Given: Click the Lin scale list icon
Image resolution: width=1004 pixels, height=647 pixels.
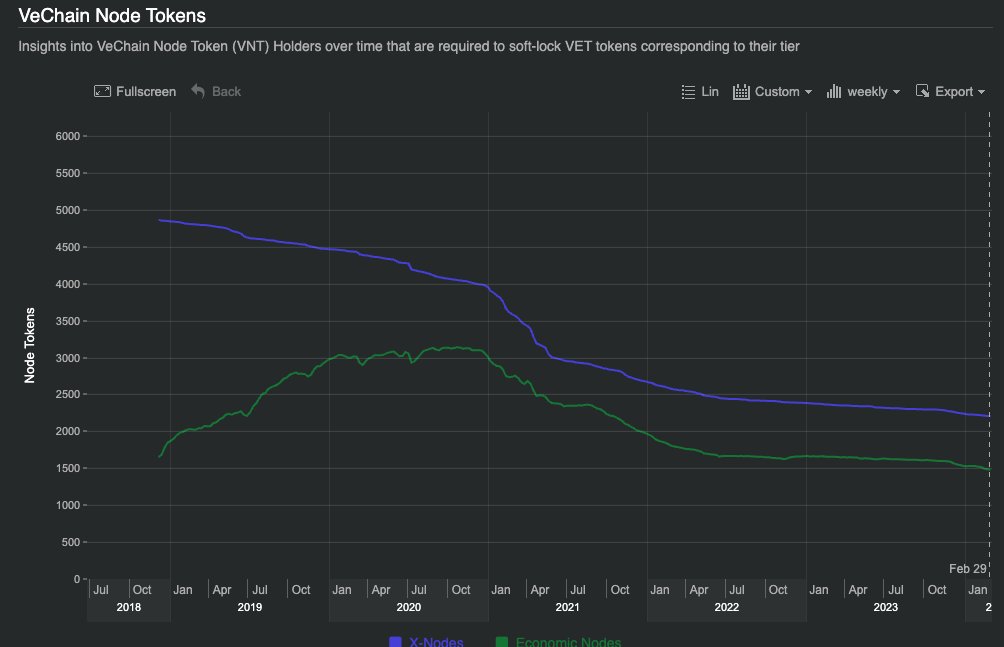Looking at the screenshot, I should (x=688, y=92).
